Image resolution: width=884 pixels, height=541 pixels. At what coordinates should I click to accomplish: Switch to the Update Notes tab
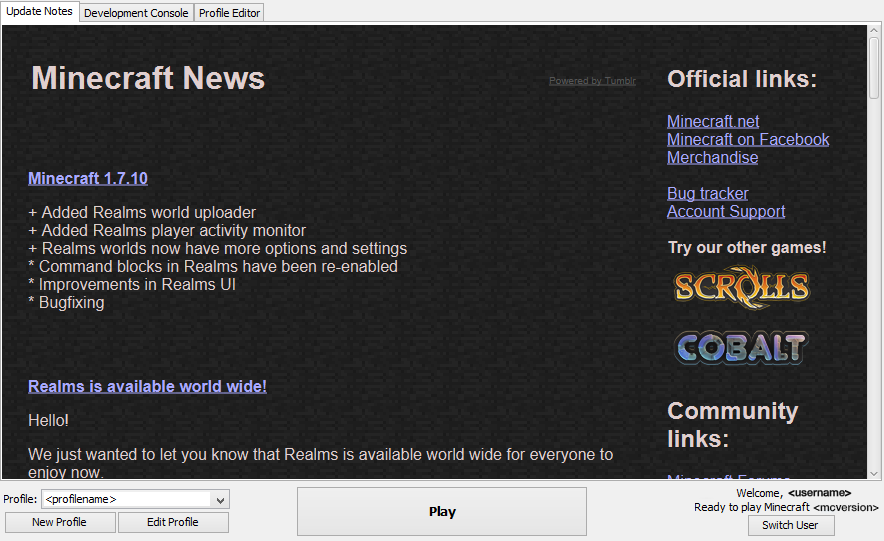(39, 11)
